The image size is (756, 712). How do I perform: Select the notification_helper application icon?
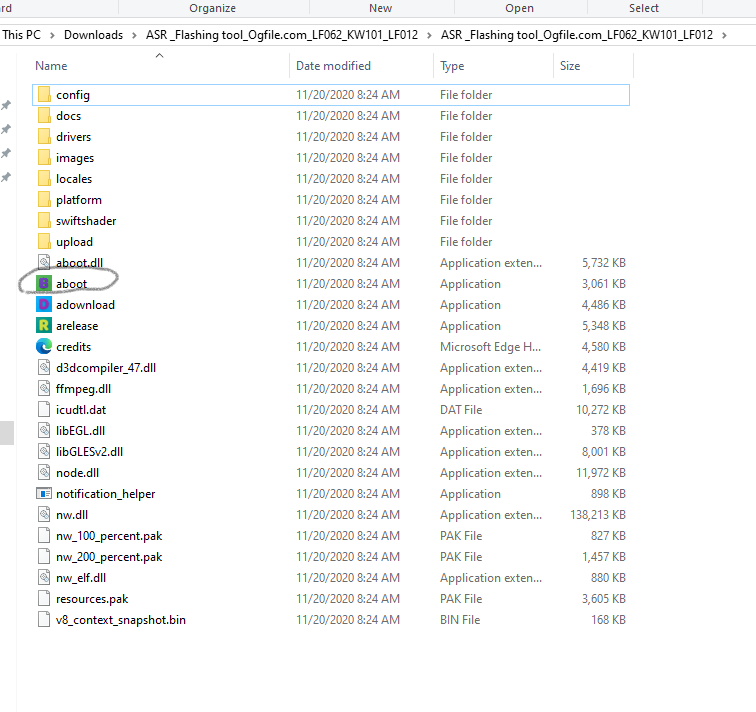click(43, 494)
